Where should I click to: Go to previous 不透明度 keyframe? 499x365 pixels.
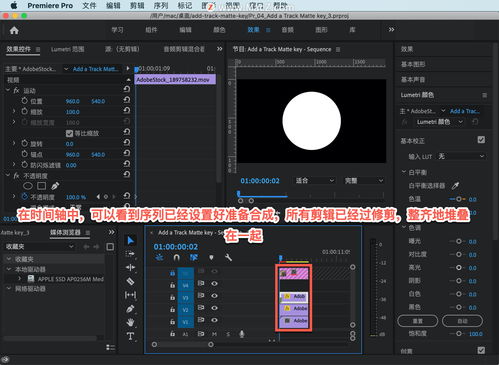click(98, 197)
